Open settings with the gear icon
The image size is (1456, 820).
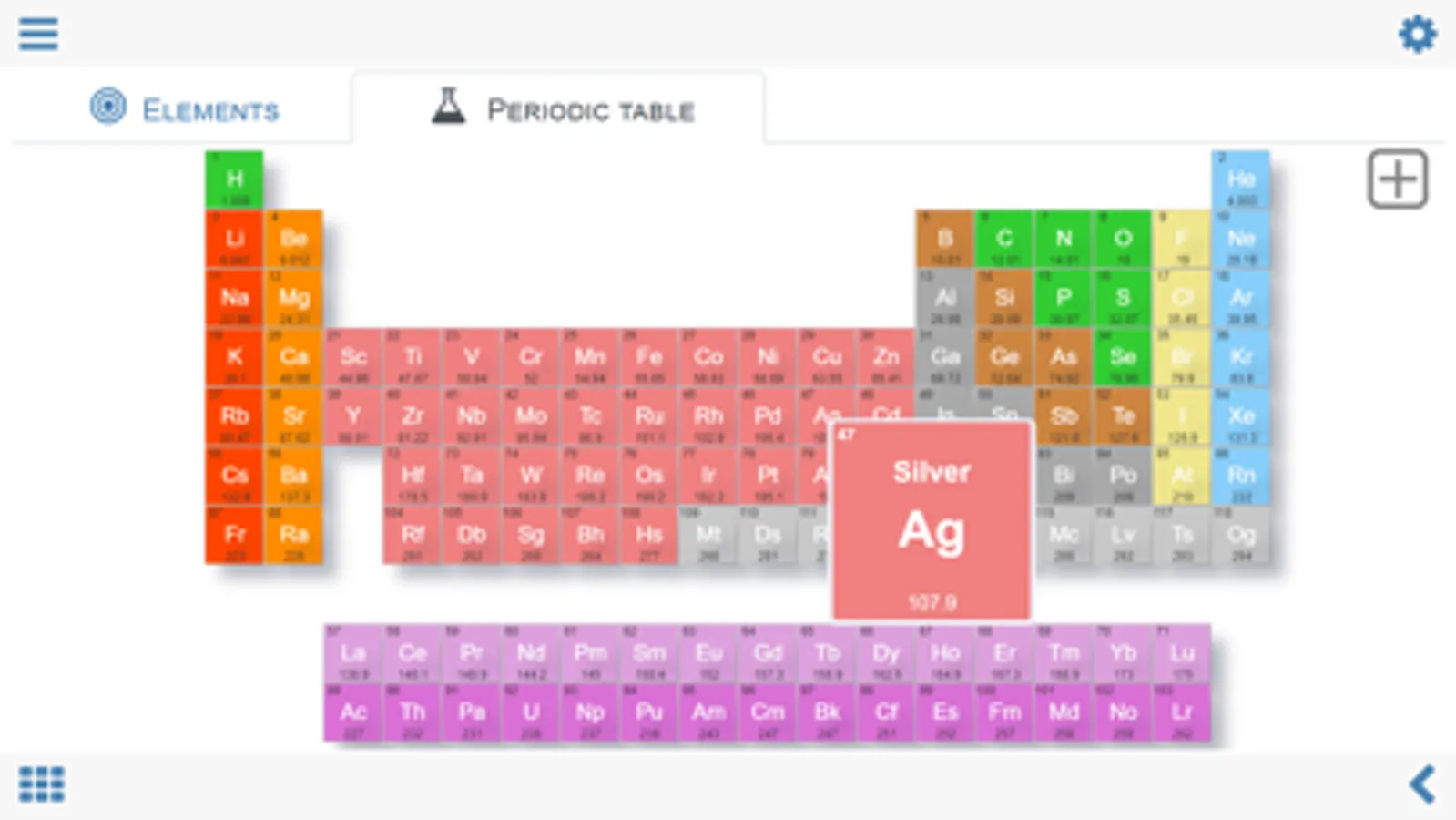1417,35
